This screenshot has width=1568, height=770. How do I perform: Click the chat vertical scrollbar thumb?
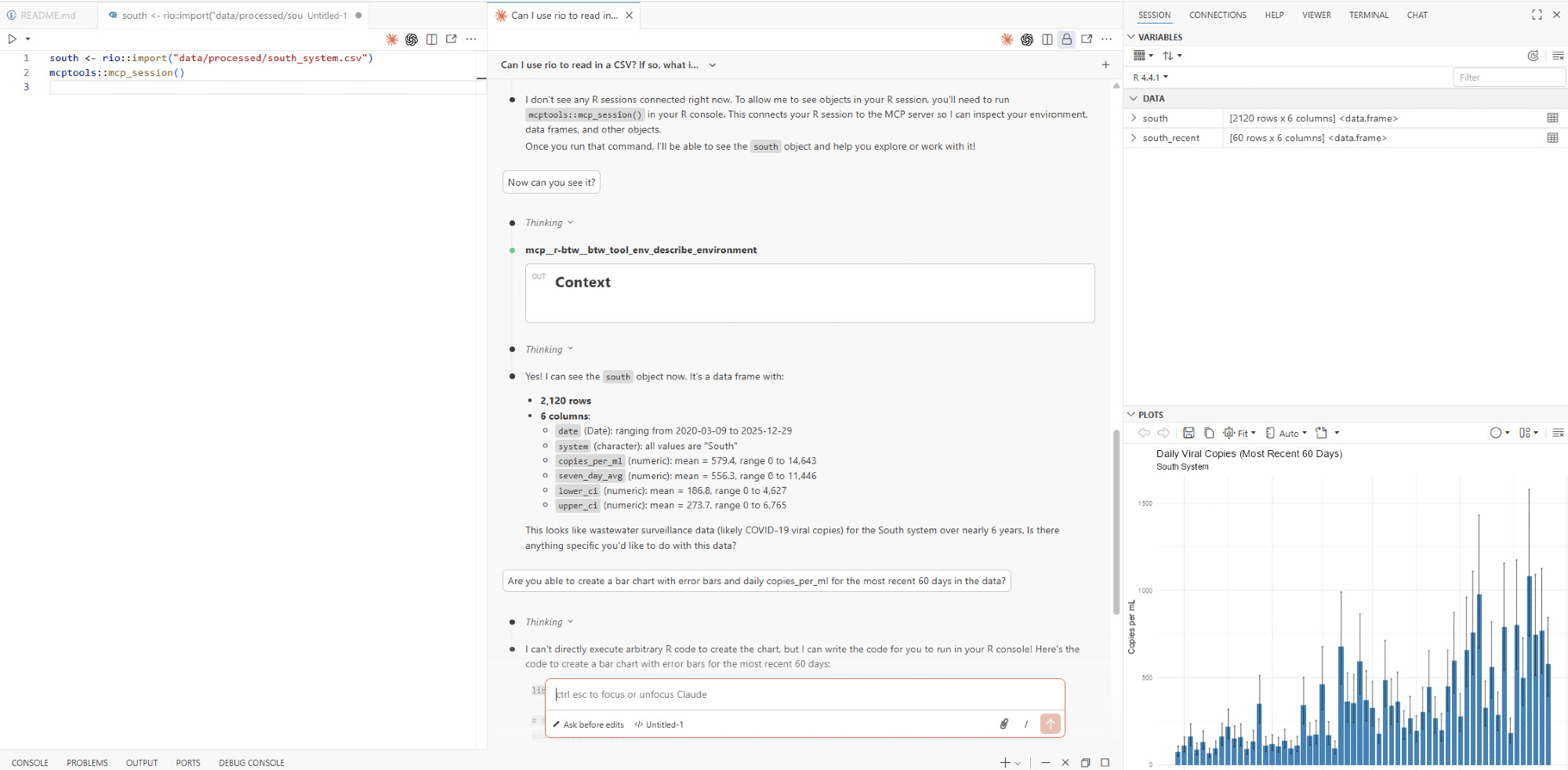coord(1116,521)
